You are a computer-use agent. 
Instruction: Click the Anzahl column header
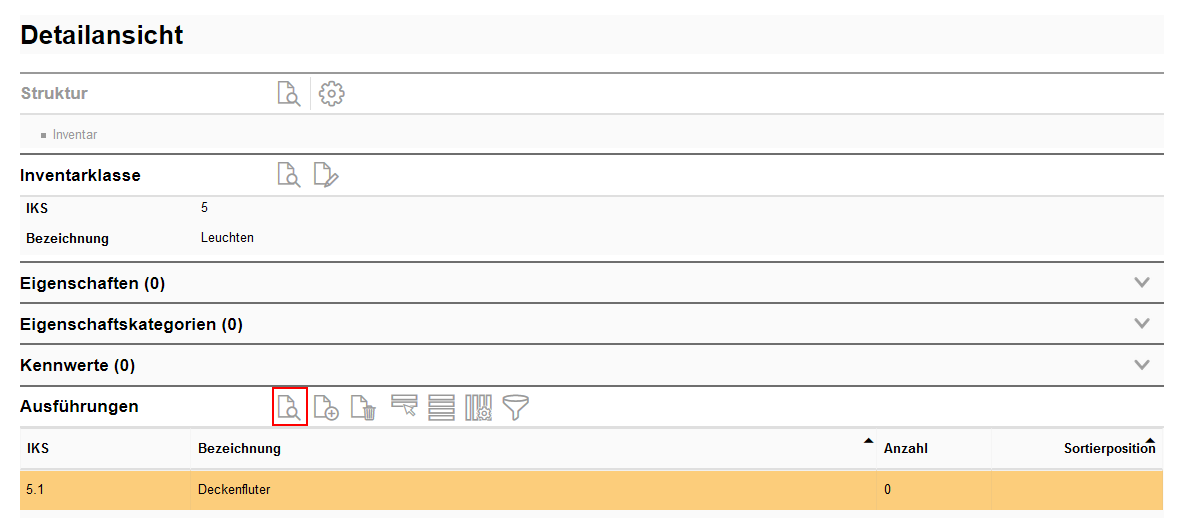[x=906, y=448]
